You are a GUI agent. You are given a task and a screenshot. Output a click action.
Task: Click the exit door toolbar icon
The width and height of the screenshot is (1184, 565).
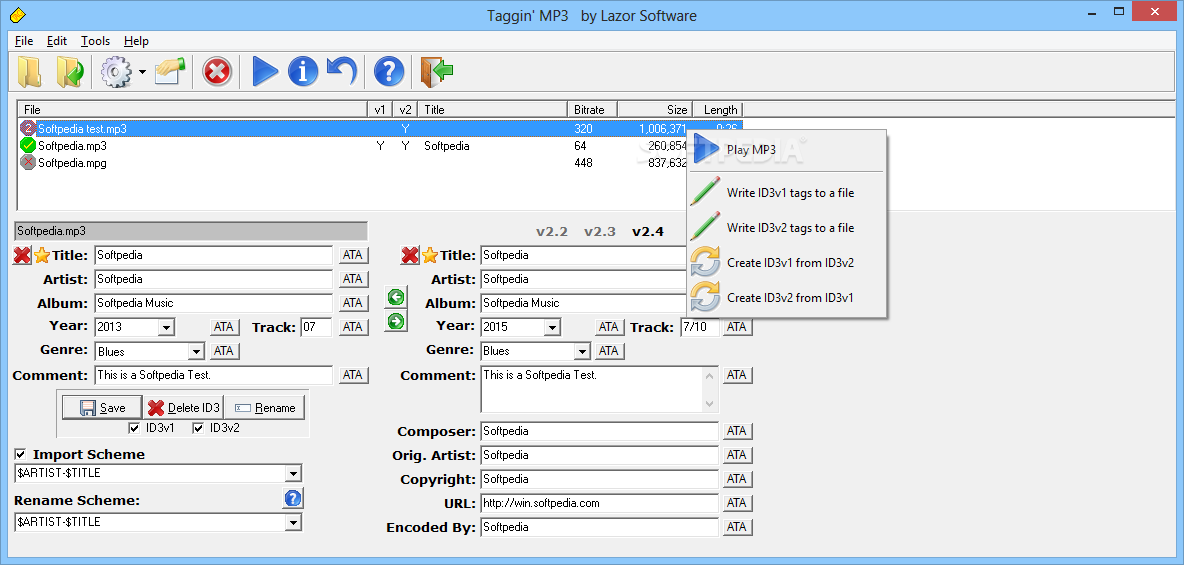tap(436, 72)
